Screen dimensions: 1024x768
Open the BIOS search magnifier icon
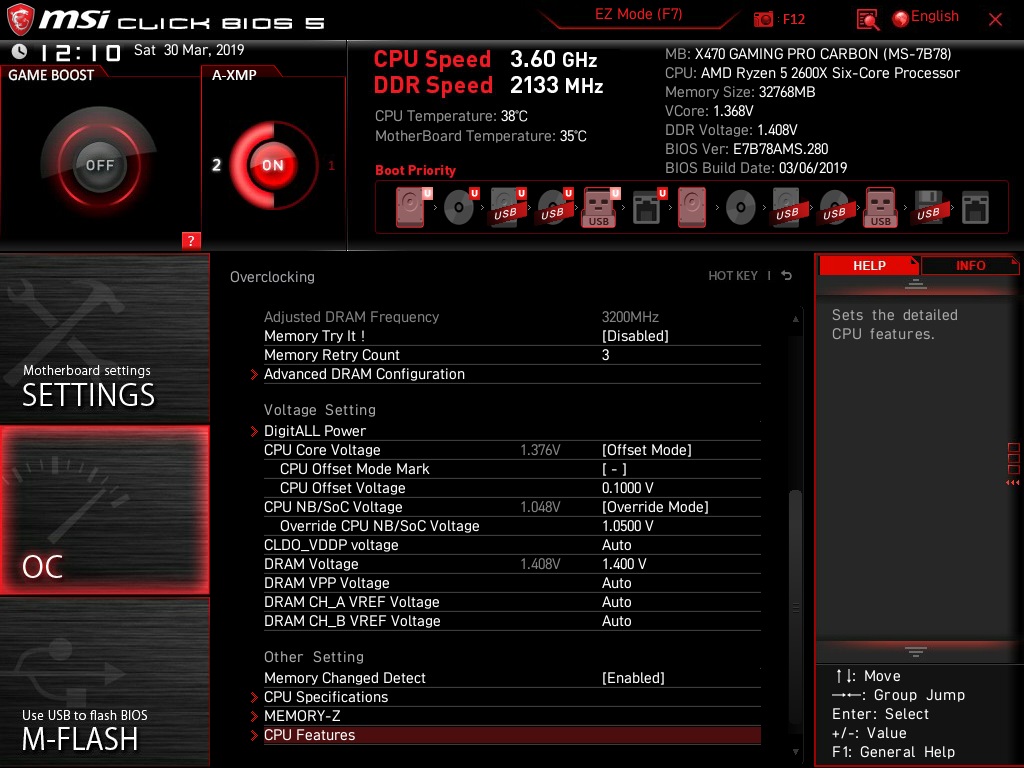(x=867, y=20)
